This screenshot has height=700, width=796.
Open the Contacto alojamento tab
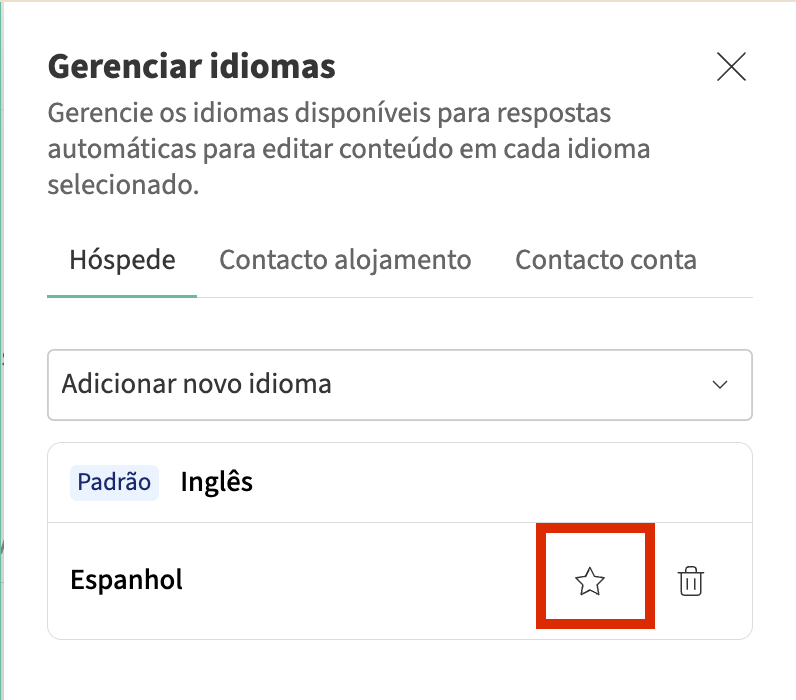[345, 260]
